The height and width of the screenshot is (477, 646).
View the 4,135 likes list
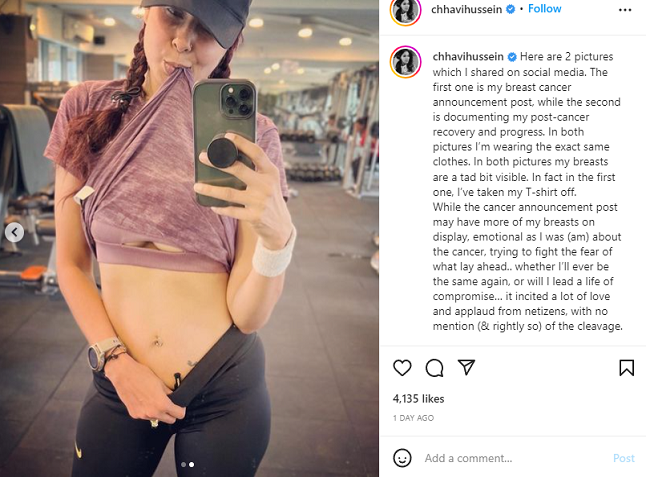(418, 399)
